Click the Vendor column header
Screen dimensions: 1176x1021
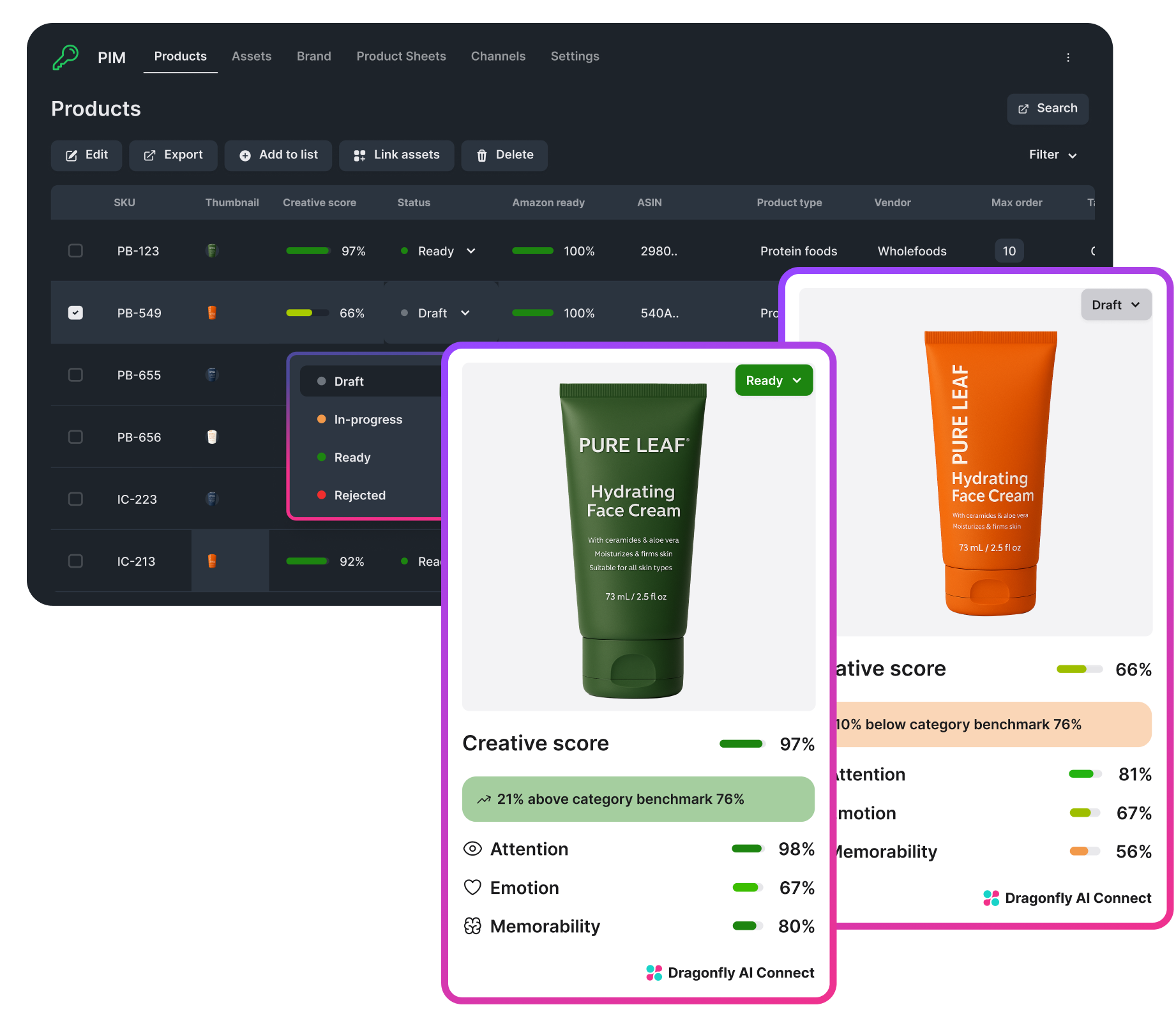(x=893, y=202)
